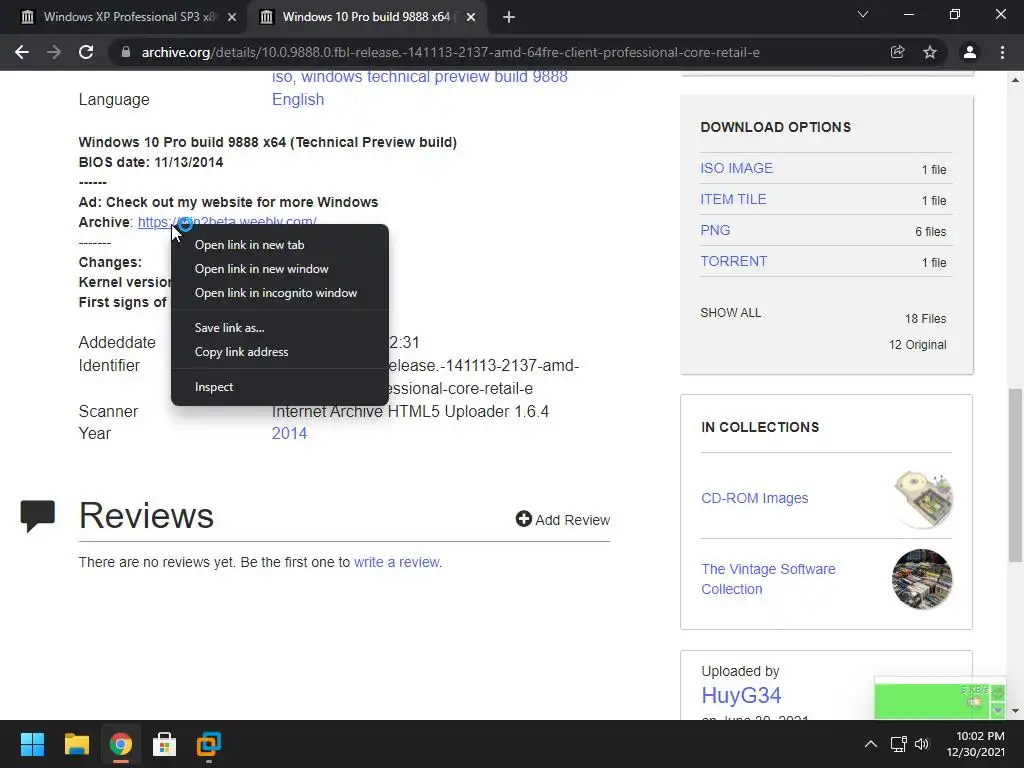Click the windows technical preview build 9888 link
This screenshot has height=768, width=1024.
click(x=434, y=77)
